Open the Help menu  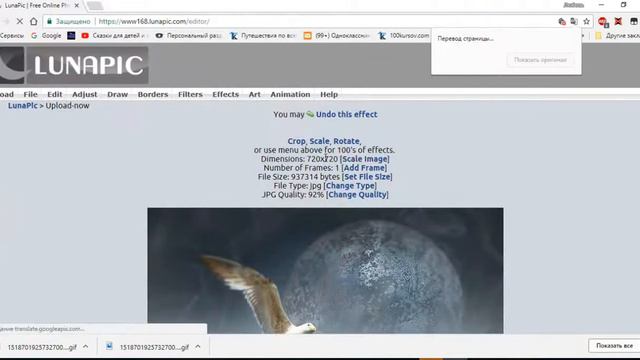click(x=329, y=94)
